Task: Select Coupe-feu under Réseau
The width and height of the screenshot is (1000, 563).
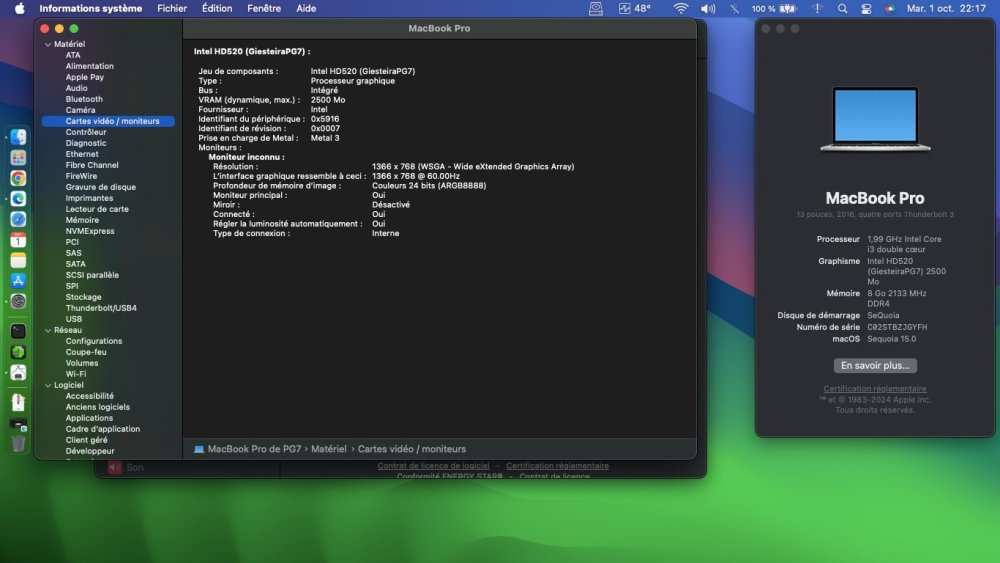Action: click(x=85, y=352)
